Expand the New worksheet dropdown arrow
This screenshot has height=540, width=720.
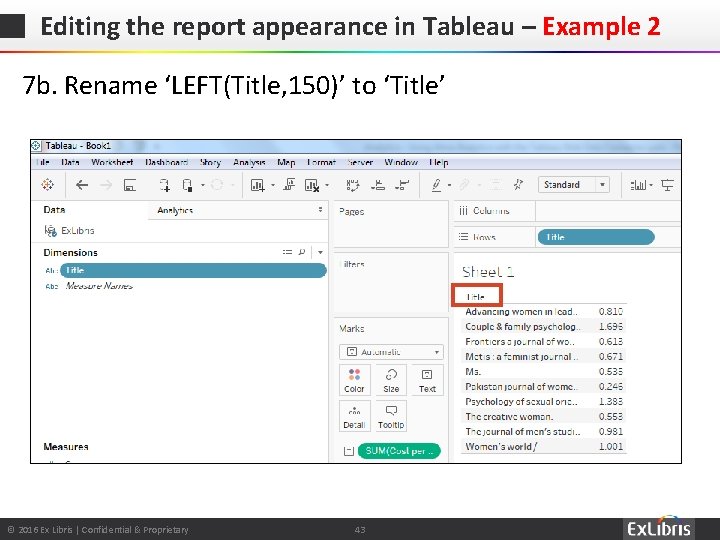[273, 185]
